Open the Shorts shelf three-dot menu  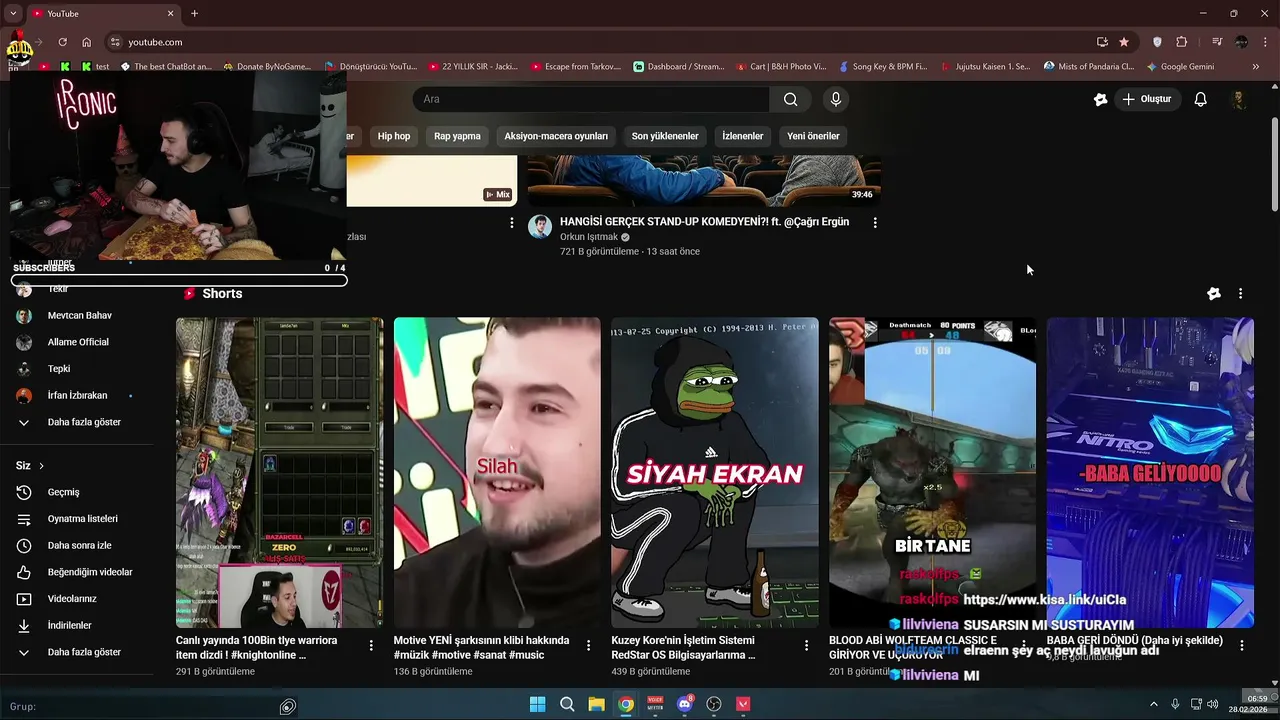1240,294
